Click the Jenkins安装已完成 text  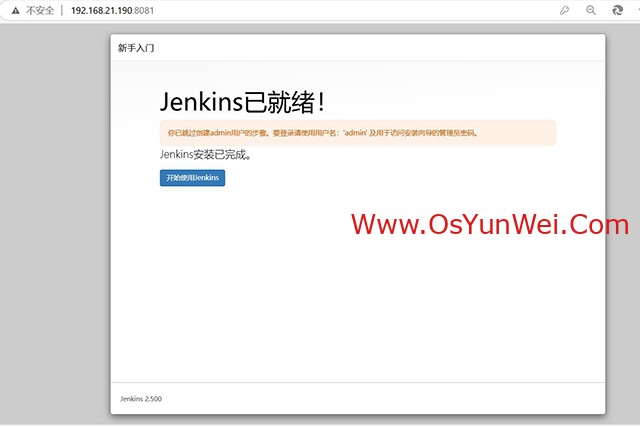point(205,155)
